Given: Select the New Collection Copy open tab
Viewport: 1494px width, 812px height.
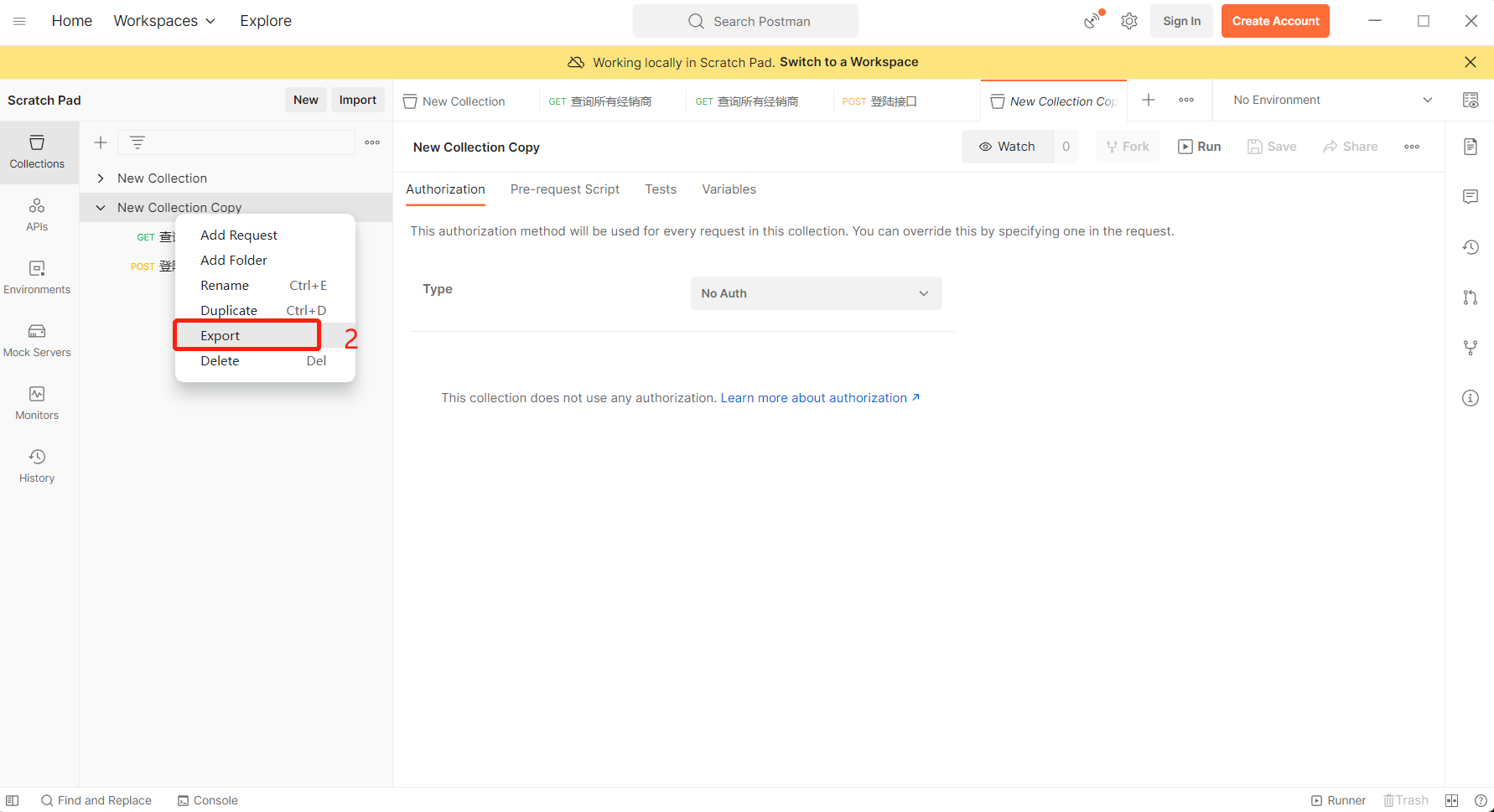Looking at the screenshot, I should (x=1054, y=101).
